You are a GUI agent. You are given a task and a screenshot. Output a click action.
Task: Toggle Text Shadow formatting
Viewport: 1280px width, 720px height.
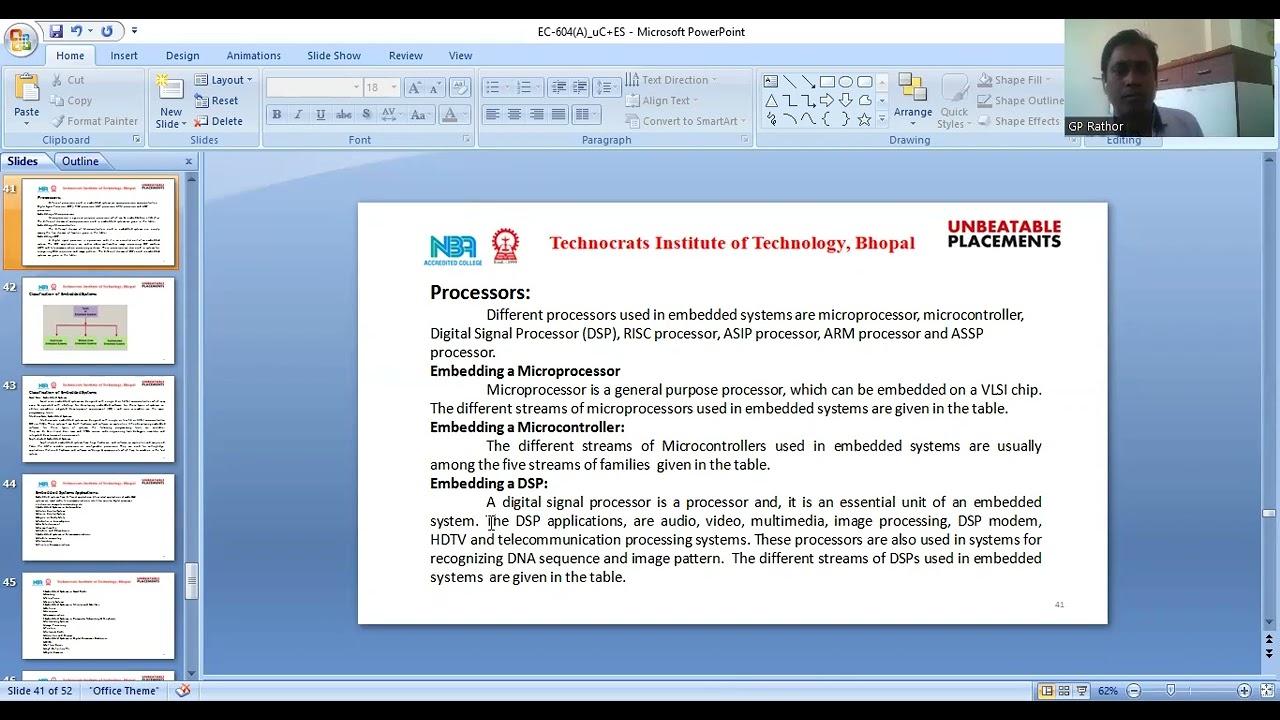coord(367,115)
